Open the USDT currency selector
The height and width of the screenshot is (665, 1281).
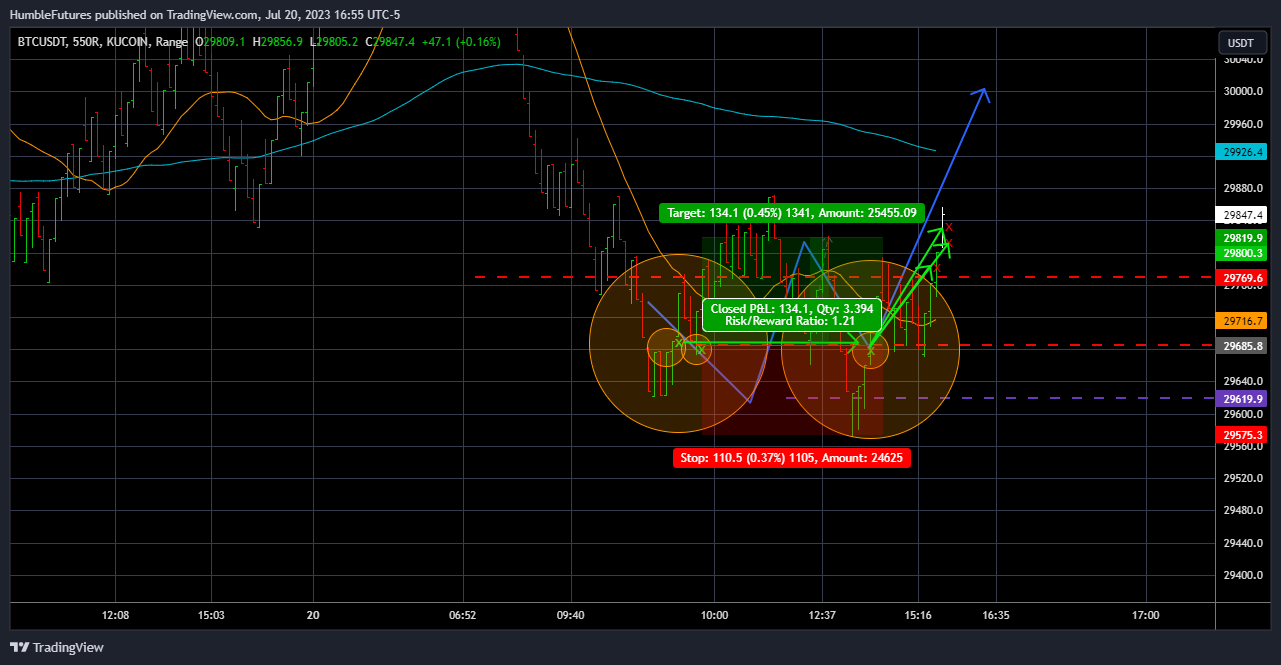tap(1241, 43)
